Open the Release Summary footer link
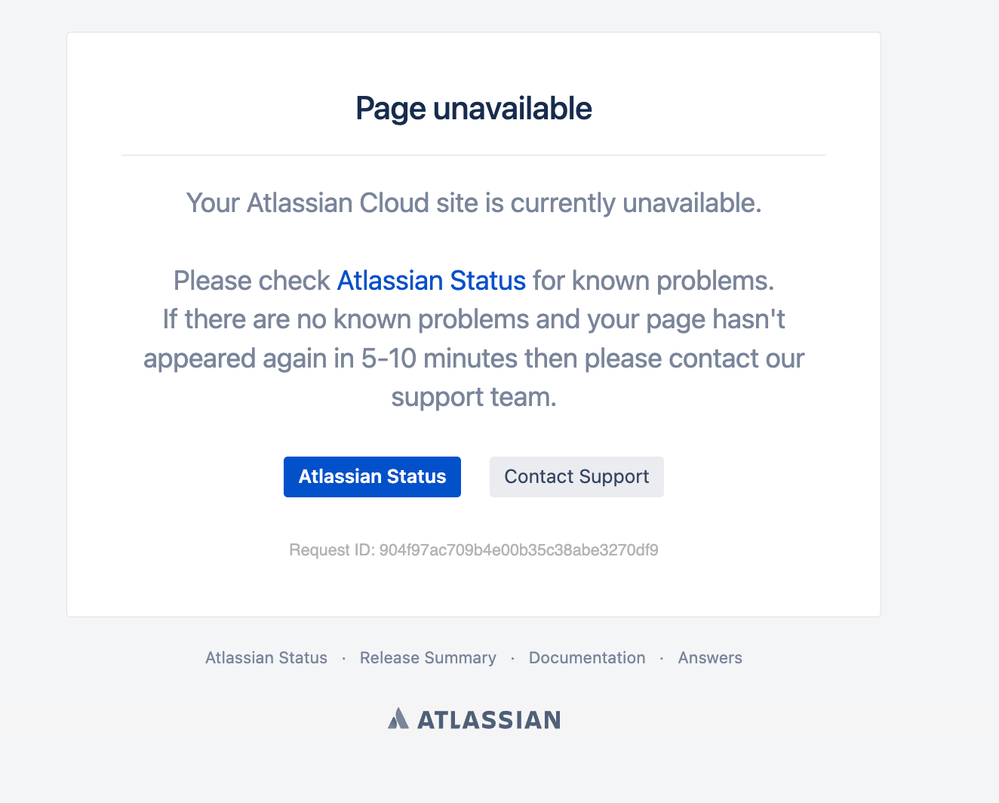Viewport: 999px width, 803px height. pos(428,657)
